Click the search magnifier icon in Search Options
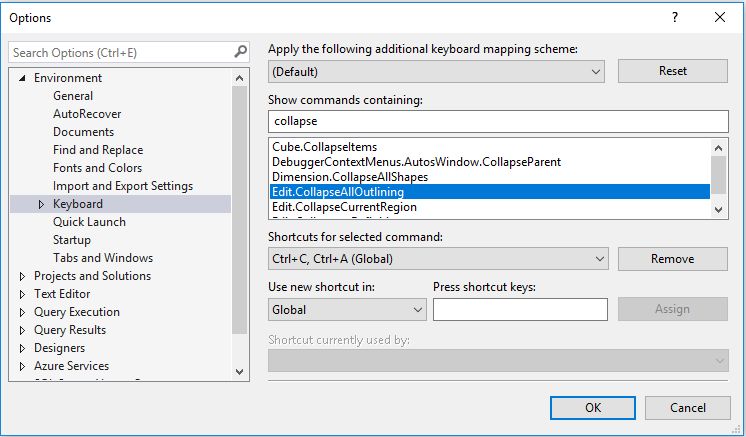 click(x=241, y=52)
